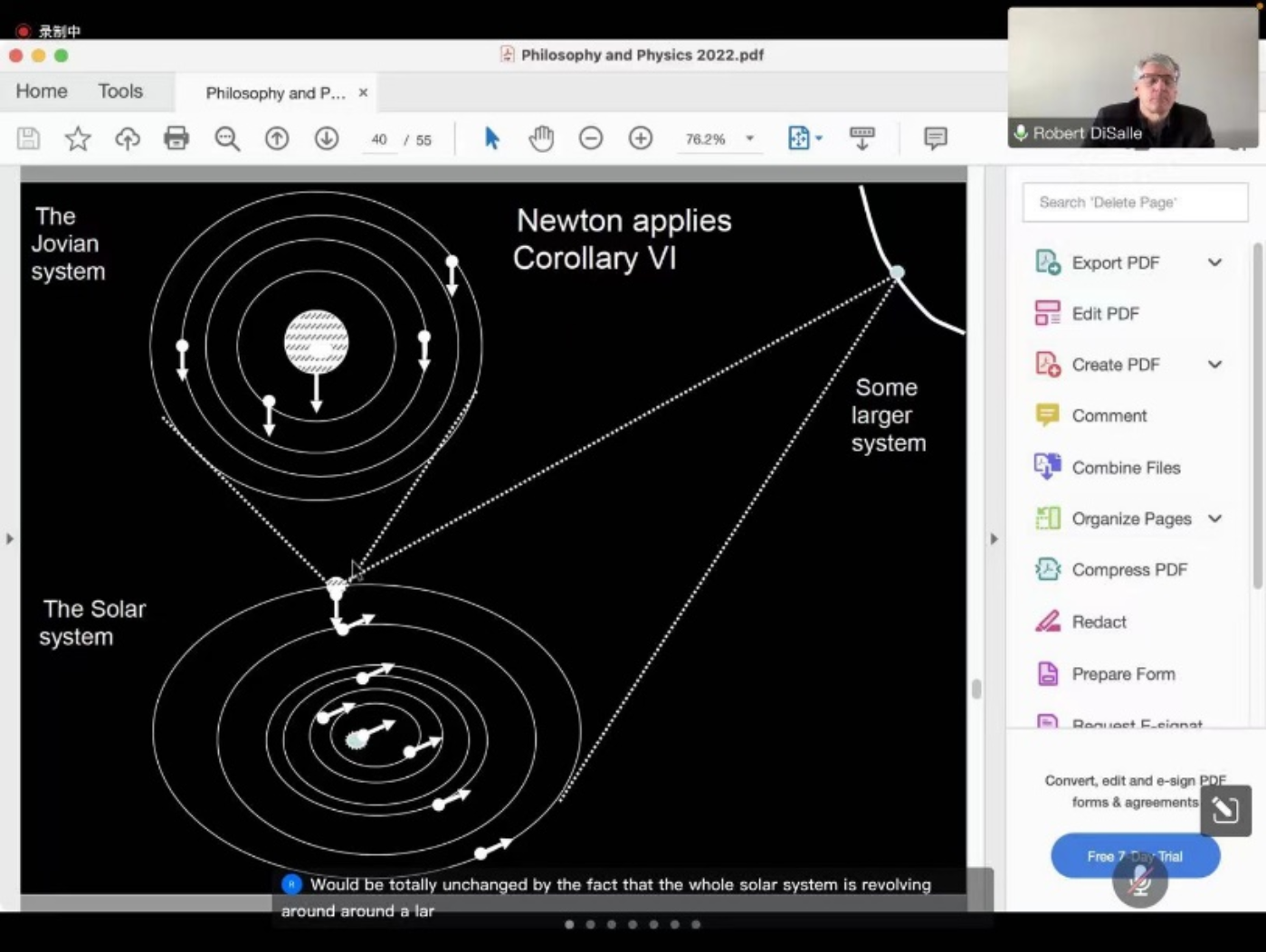The height and width of the screenshot is (952, 1266).
Task: Expand the left navigation pane
Action: pos(10,539)
